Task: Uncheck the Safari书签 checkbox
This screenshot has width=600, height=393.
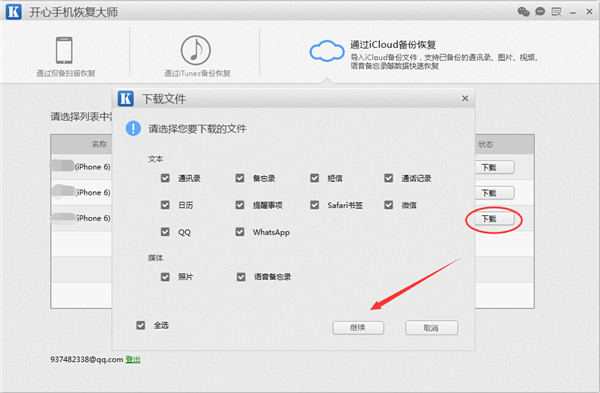Action: [x=315, y=205]
